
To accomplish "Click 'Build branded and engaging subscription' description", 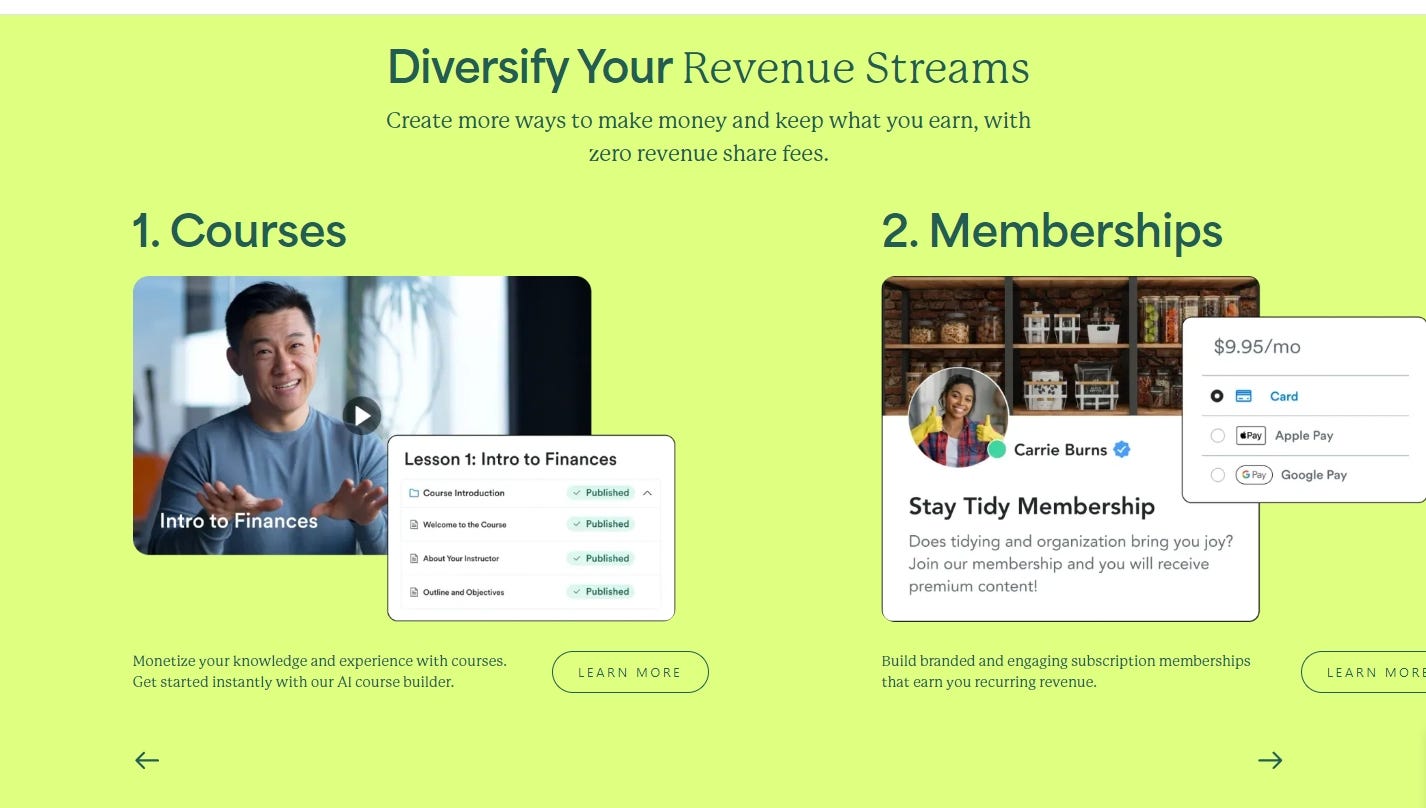I will coord(1066,672).
